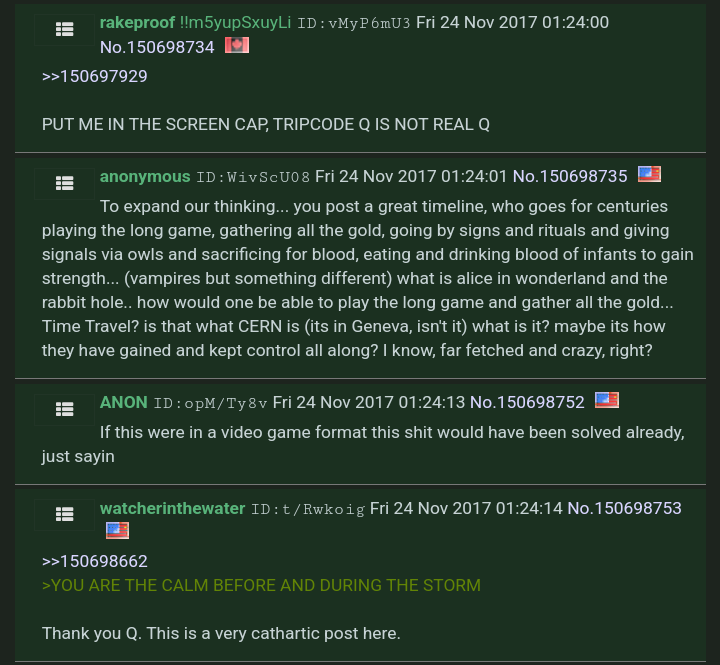720x665 pixels.
Task: Open the post menu icon beside anonymous
Action: [65, 183]
